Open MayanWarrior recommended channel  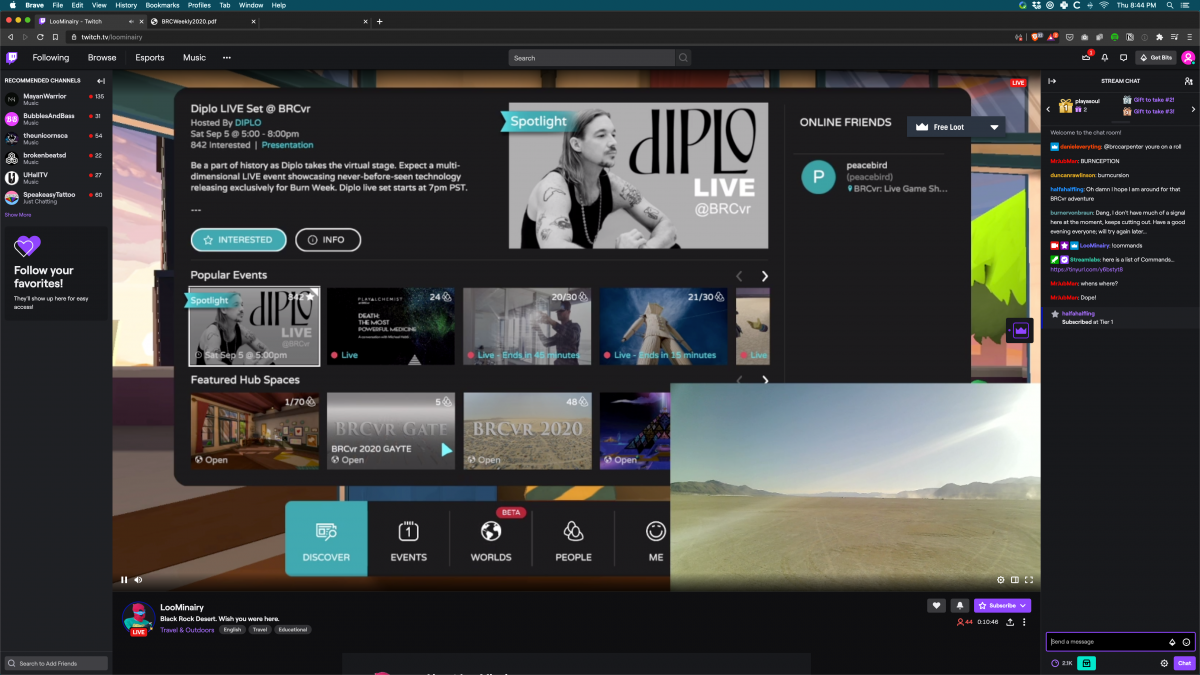[55, 98]
